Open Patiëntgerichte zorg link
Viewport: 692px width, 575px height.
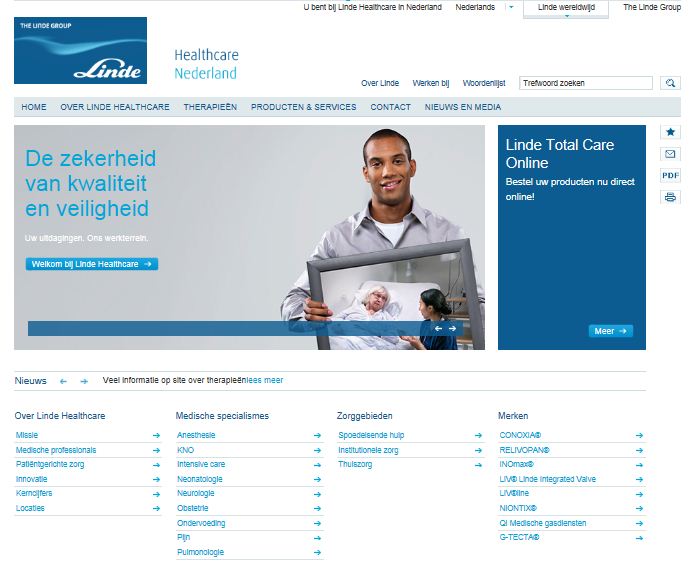(50, 464)
